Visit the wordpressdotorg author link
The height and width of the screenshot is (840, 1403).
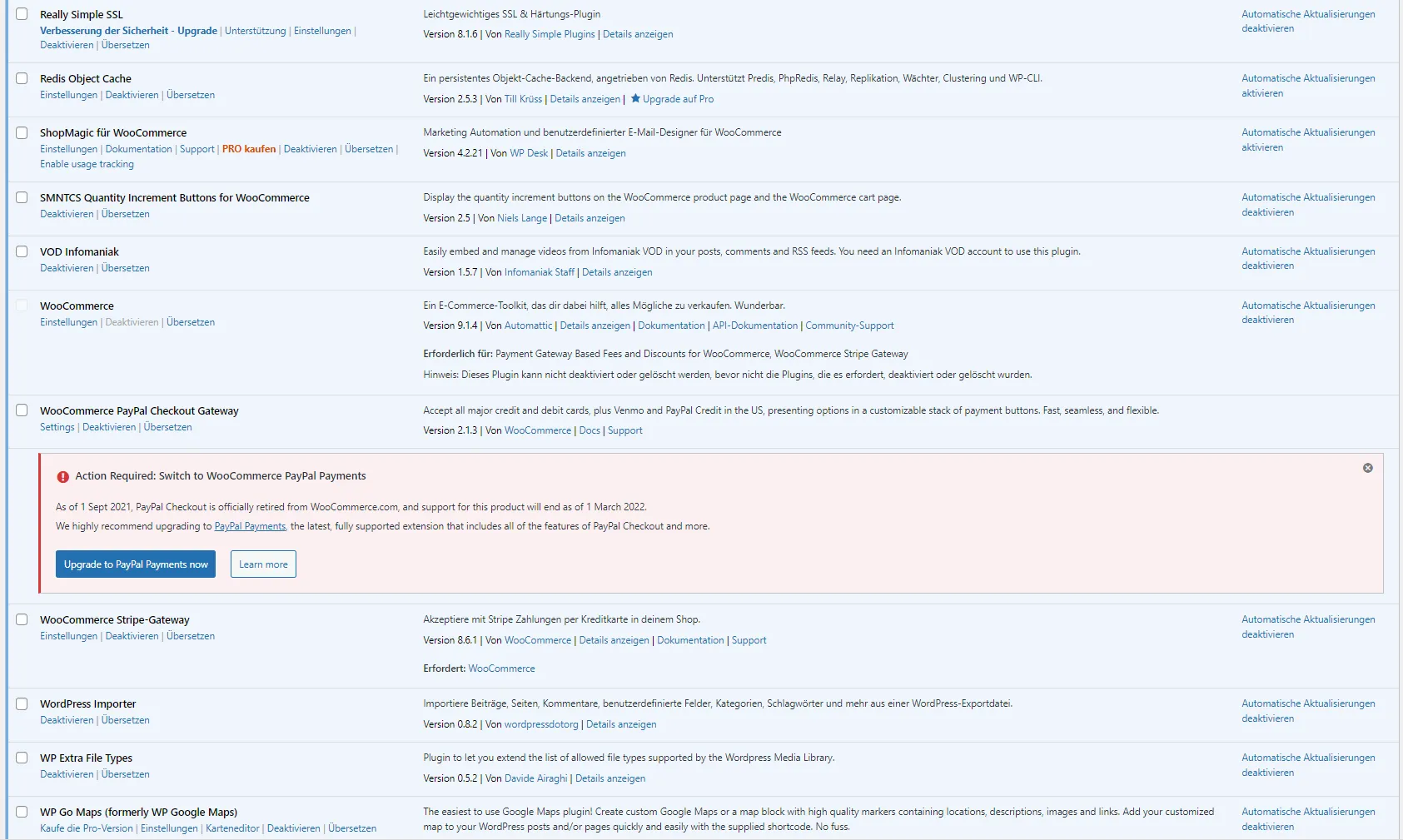coord(541,724)
